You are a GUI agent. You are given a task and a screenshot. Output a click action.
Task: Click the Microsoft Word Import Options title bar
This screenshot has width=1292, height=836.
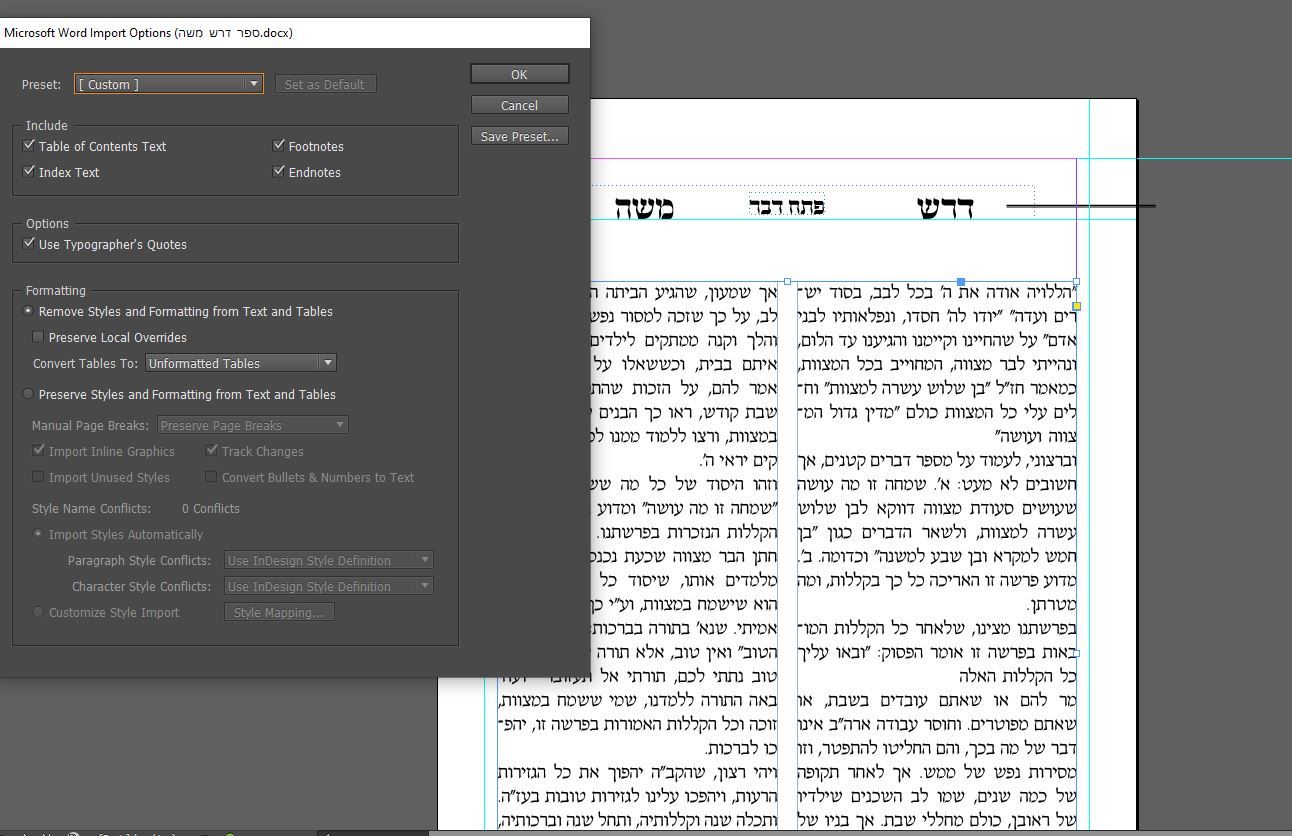pyautogui.click(x=295, y=33)
